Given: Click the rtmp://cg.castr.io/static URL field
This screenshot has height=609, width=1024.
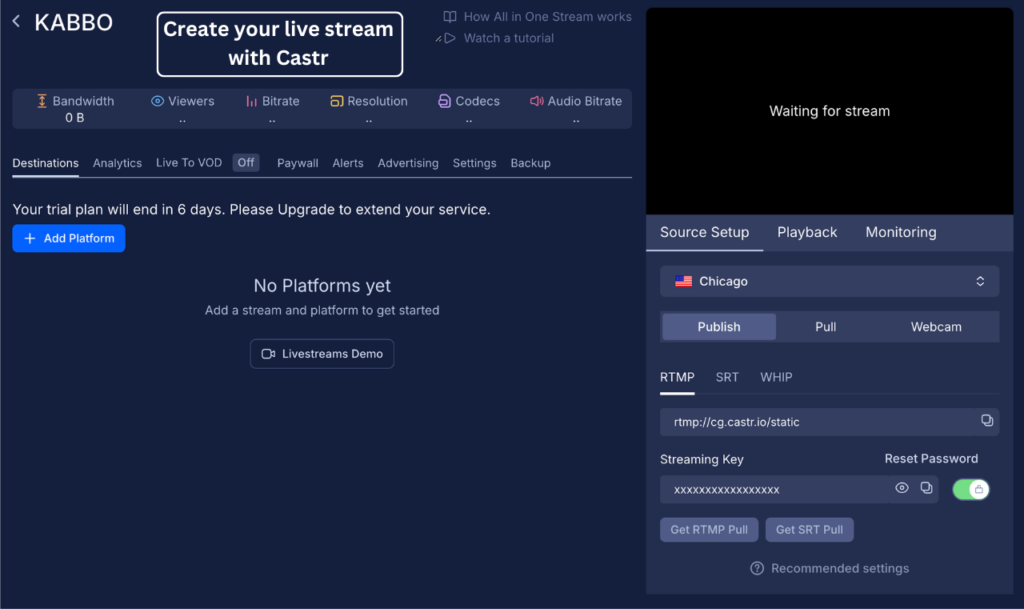Looking at the screenshot, I should [829, 422].
